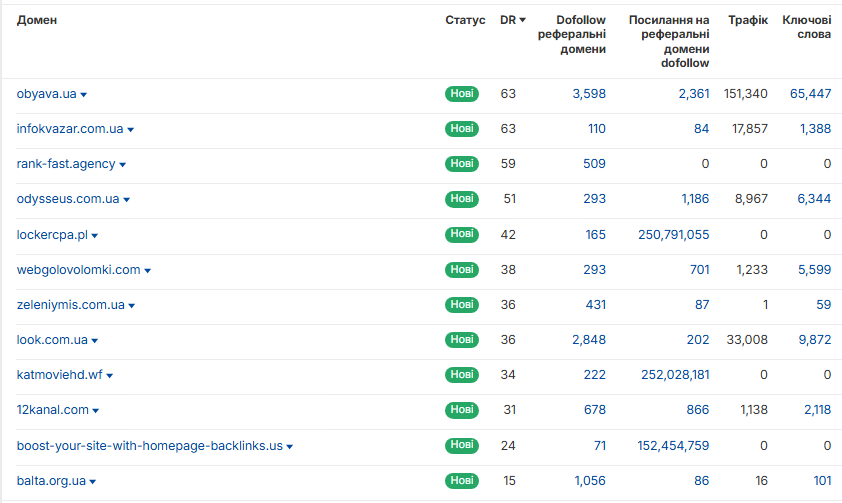This screenshot has height=503, width=842.
Task: Expand the rank-fast.agency caret menu
Action: click(122, 165)
